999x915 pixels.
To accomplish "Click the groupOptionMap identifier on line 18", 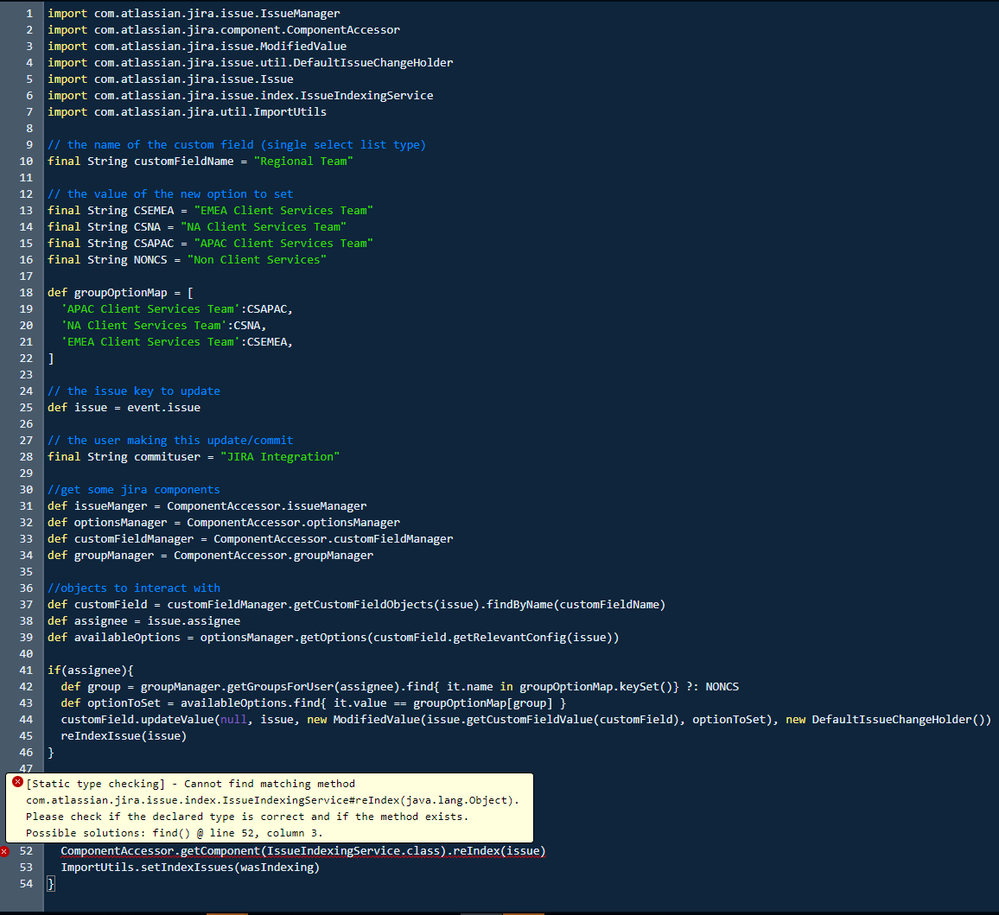I will [120, 292].
